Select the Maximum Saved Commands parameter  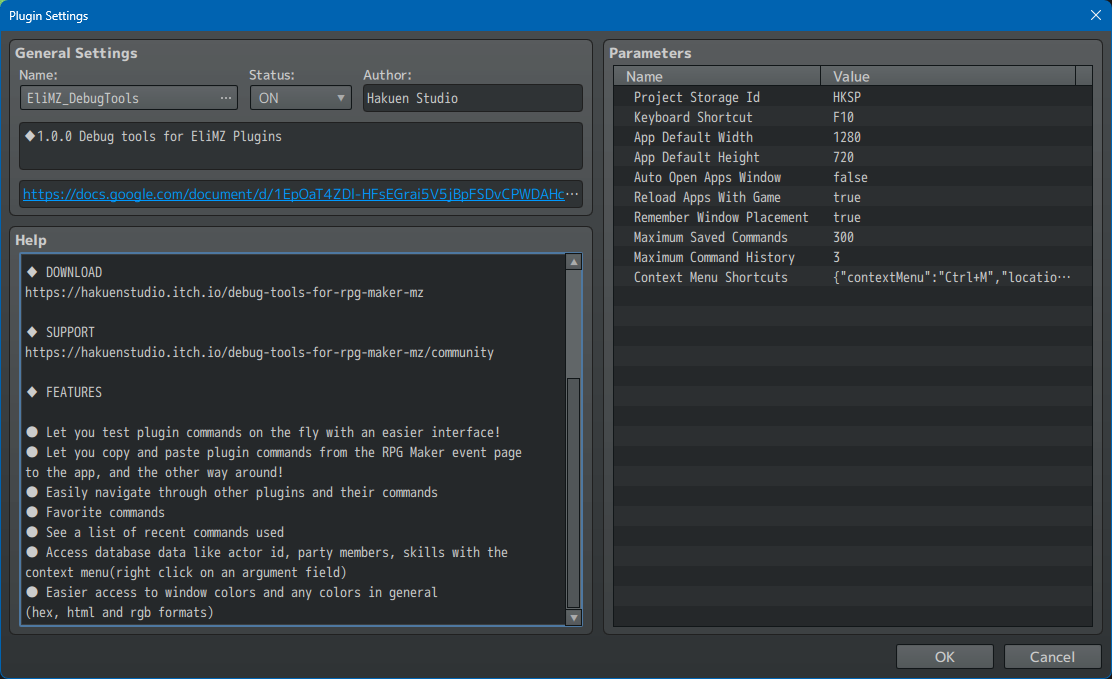click(x=852, y=237)
